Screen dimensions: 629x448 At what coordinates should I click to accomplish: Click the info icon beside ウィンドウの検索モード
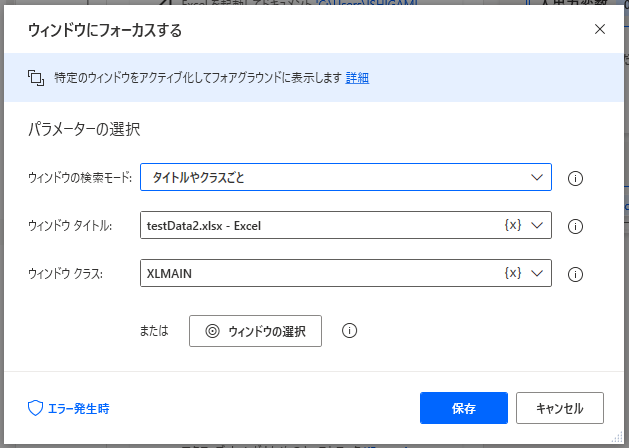575,179
